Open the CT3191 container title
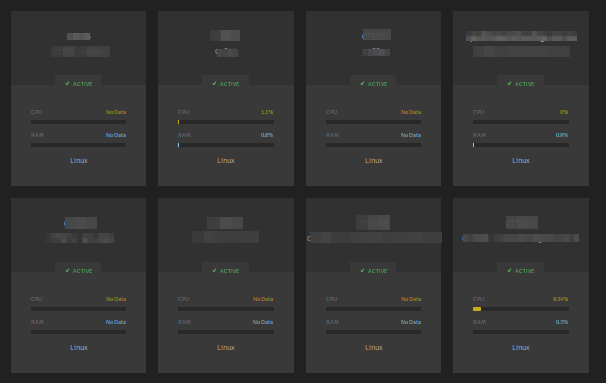The image size is (606, 383). [522, 223]
